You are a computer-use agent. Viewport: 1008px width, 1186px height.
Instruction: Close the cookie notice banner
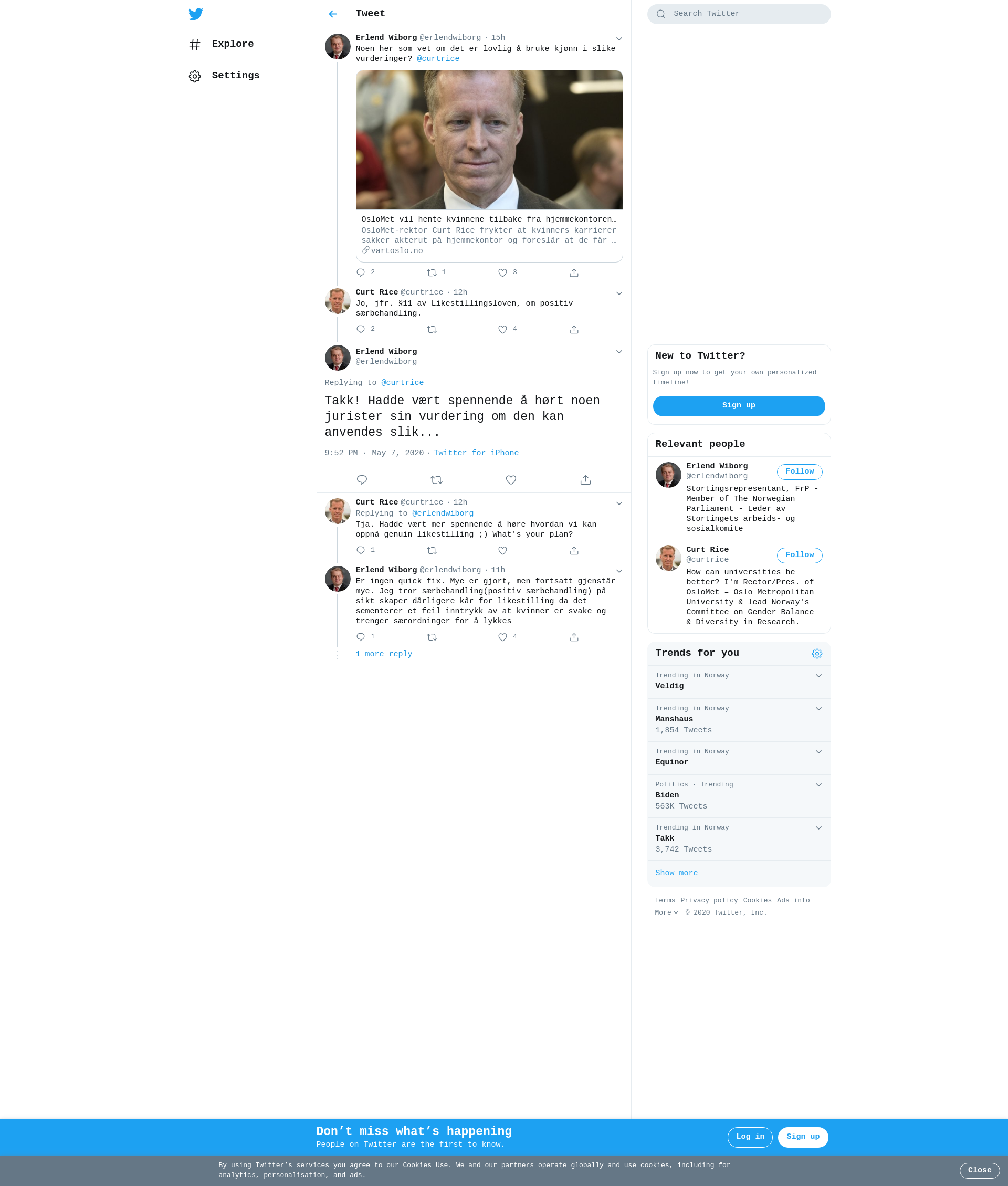979,1170
